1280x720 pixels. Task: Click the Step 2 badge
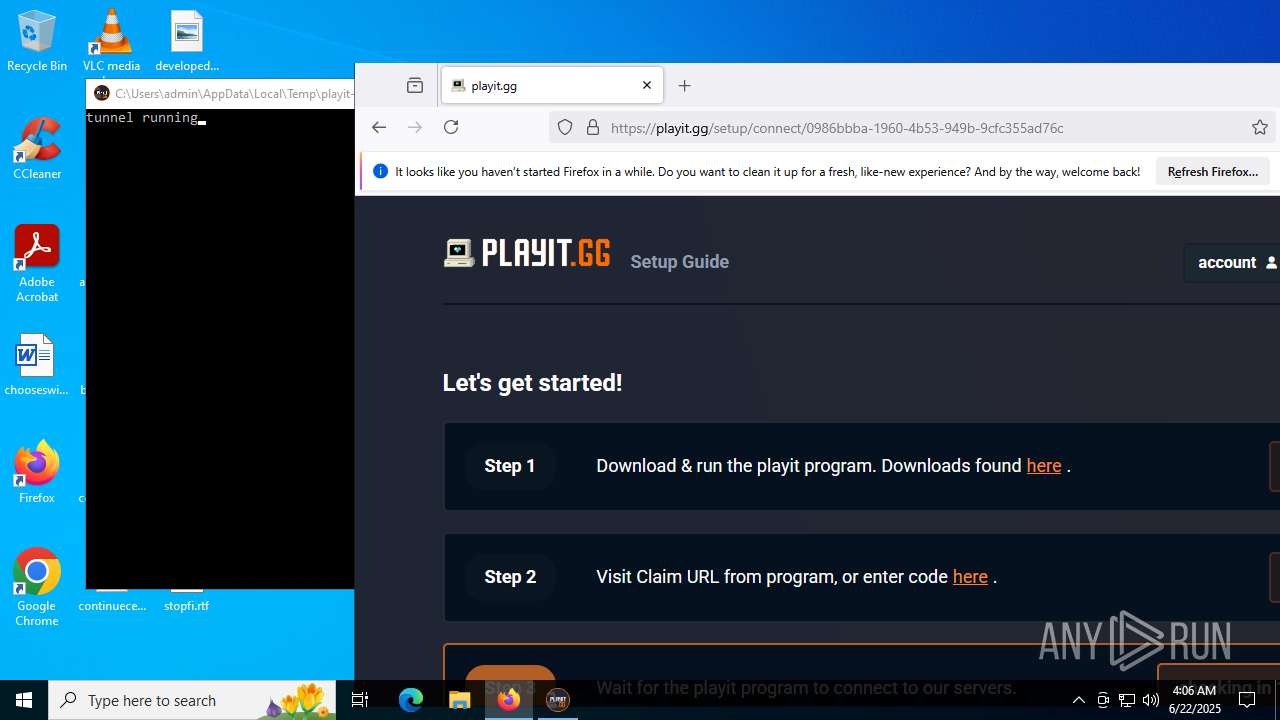(x=510, y=577)
